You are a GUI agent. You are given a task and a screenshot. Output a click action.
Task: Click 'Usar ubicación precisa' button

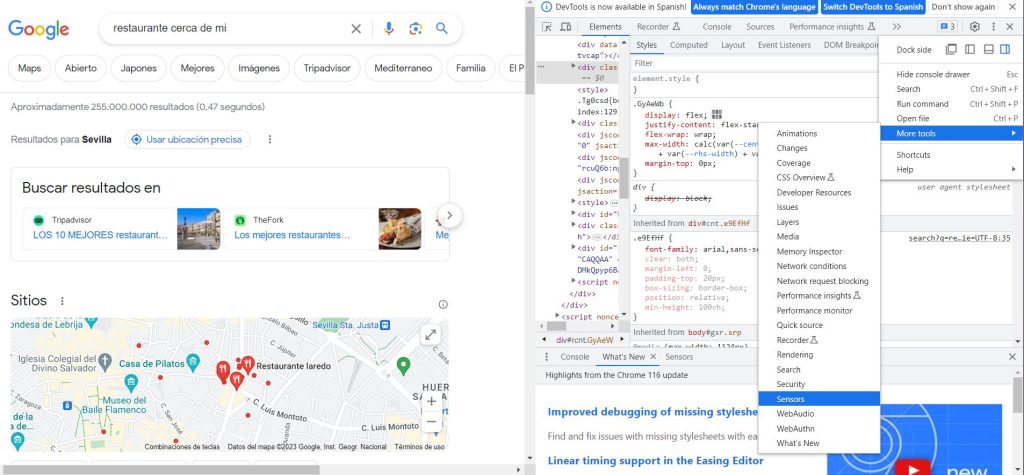[187, 139]
